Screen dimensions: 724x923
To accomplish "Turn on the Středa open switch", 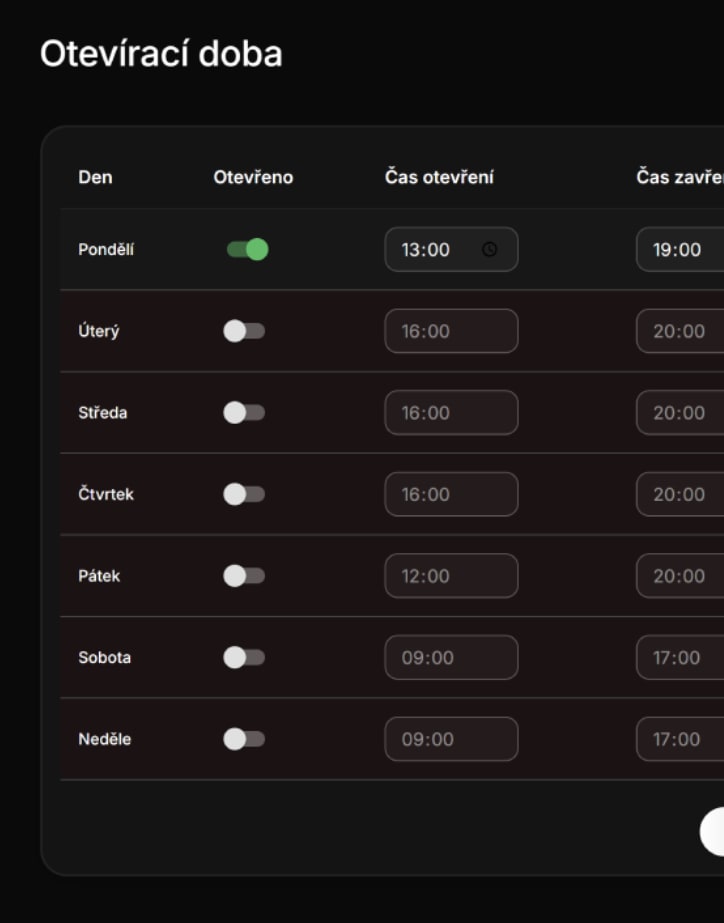I will click(x=244, y=412).
